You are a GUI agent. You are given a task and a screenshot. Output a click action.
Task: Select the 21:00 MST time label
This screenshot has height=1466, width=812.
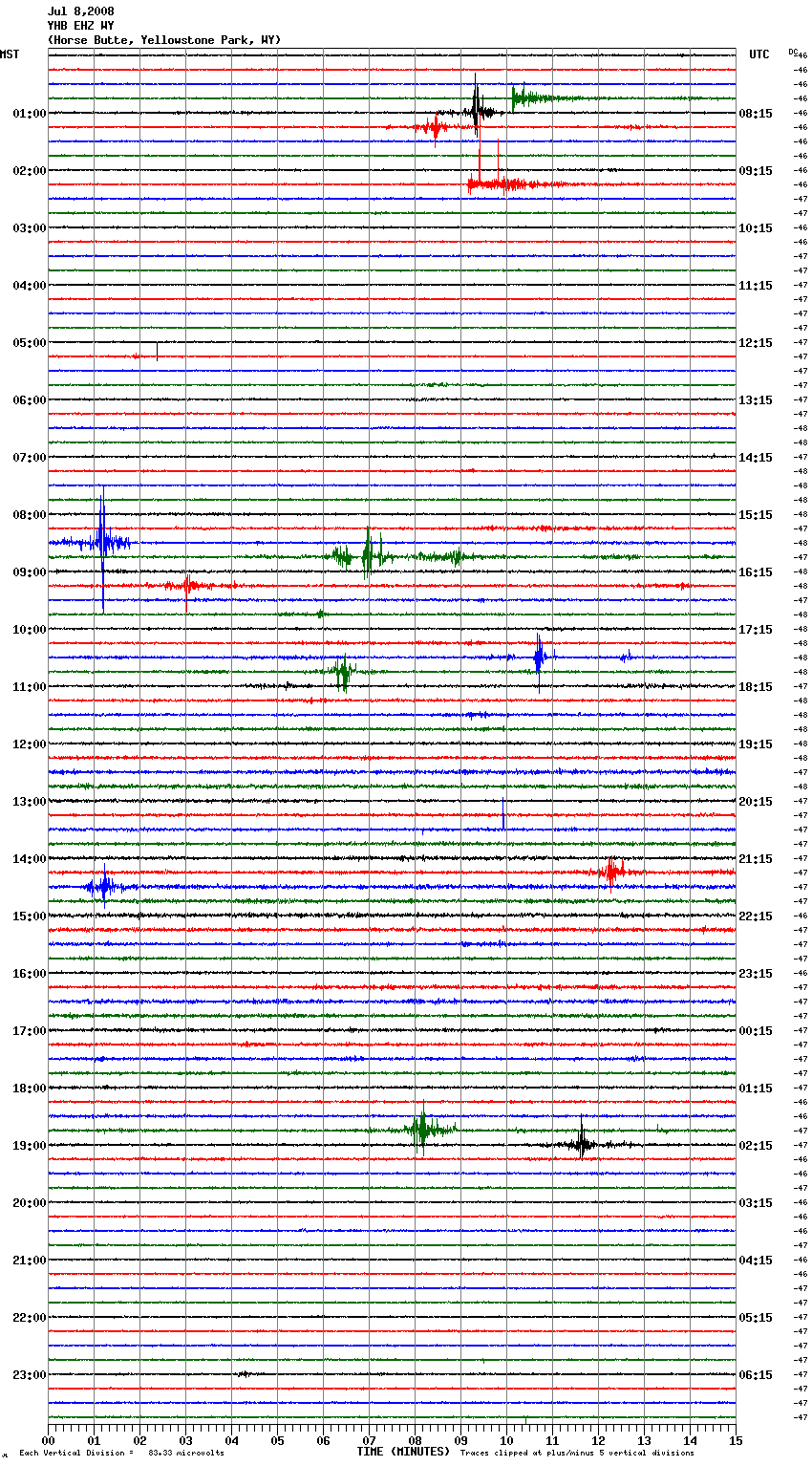coord(30,1261)
